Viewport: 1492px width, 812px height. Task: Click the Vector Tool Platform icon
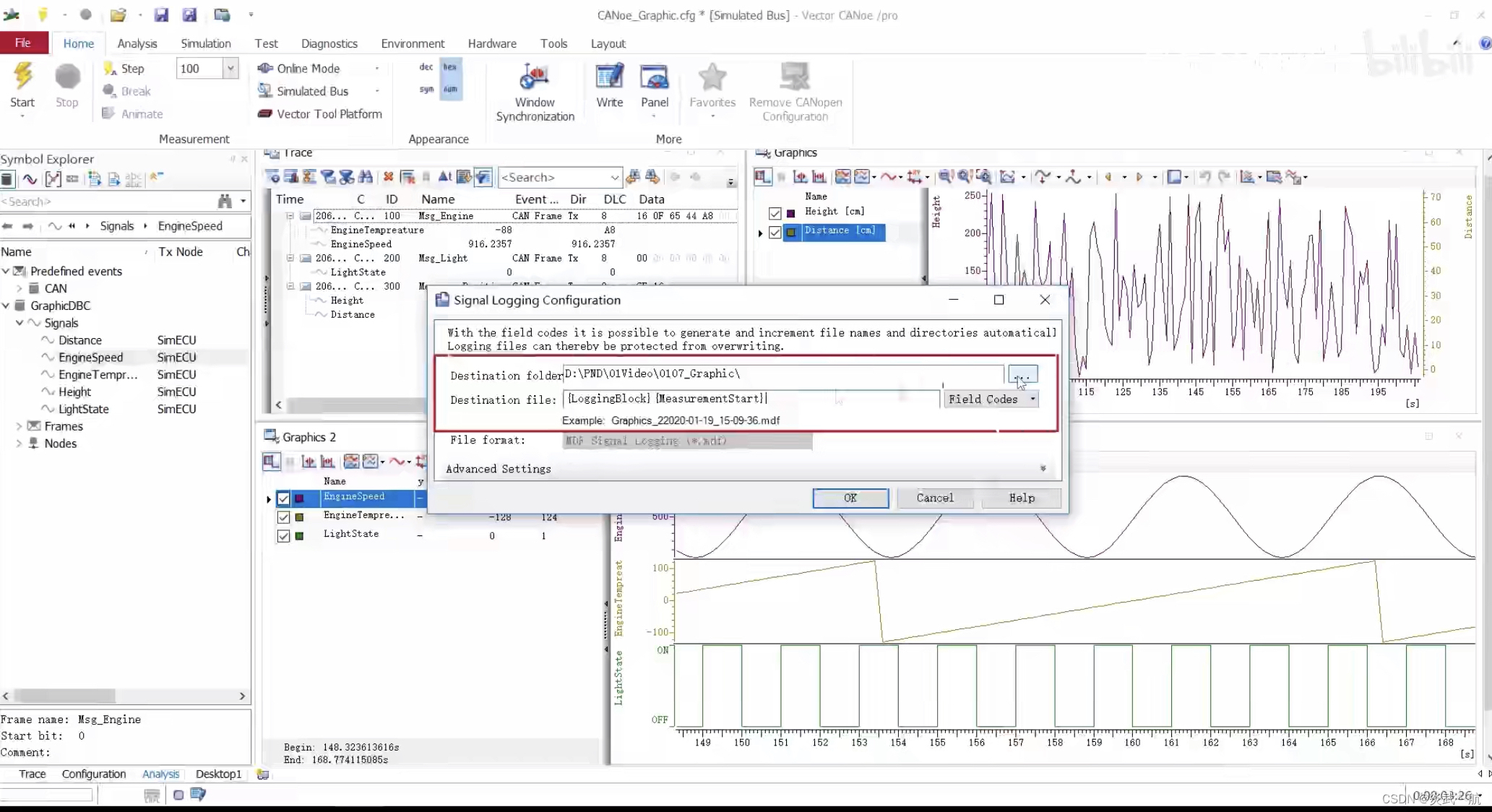pyautogui.click(x=265, y=114)
